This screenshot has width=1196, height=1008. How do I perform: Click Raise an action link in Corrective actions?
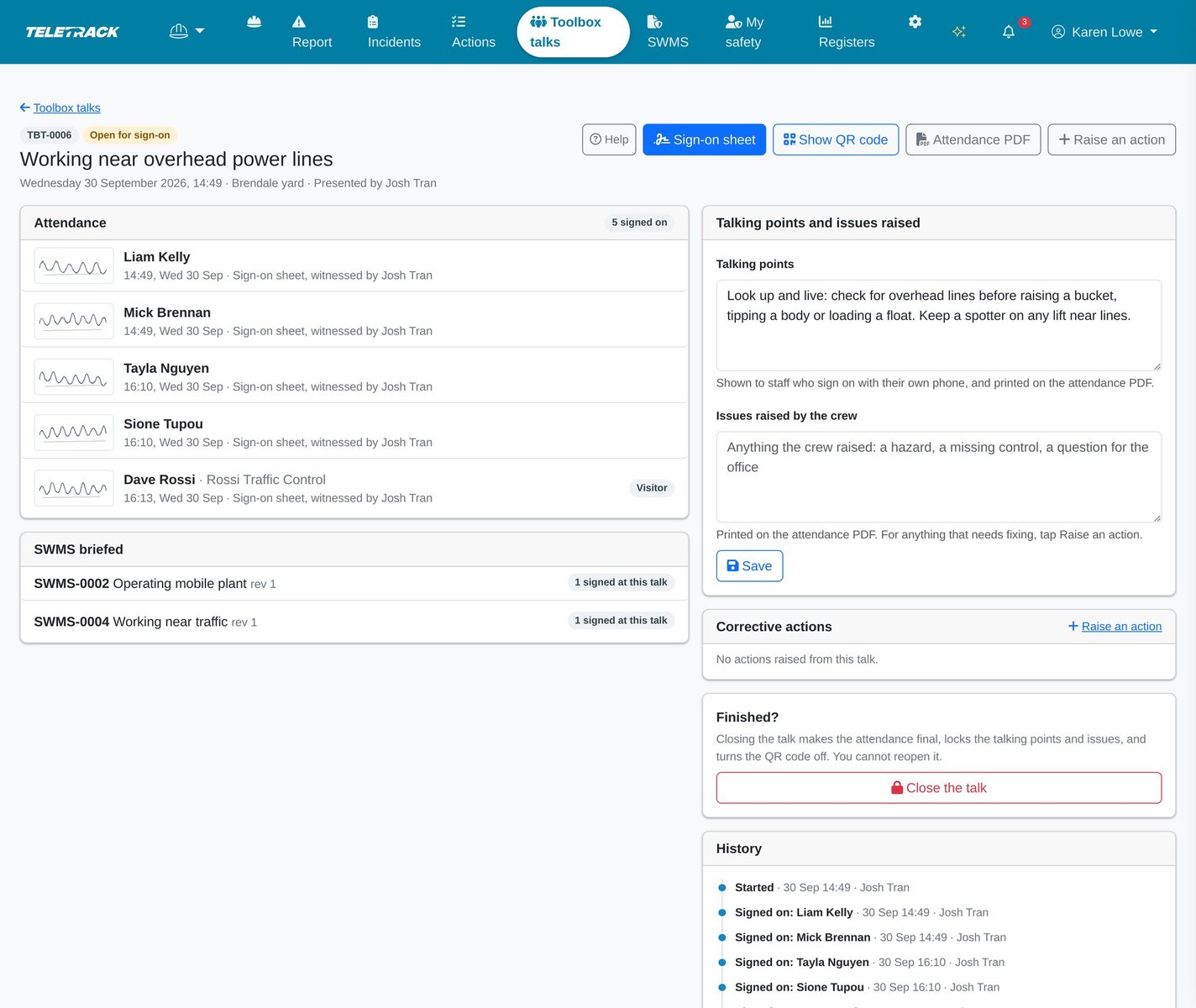point(1115,627)
